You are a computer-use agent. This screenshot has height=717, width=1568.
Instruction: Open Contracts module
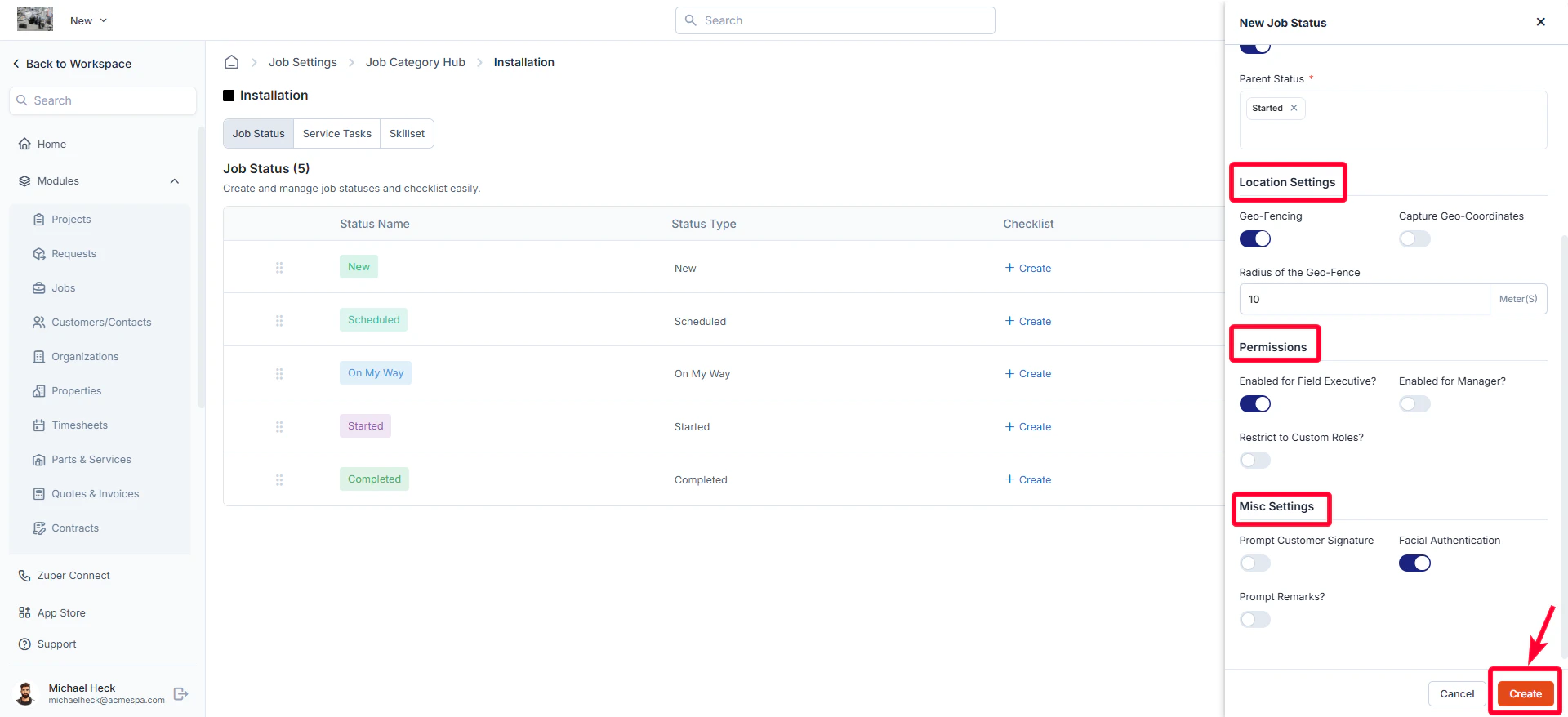coord(74,528)
